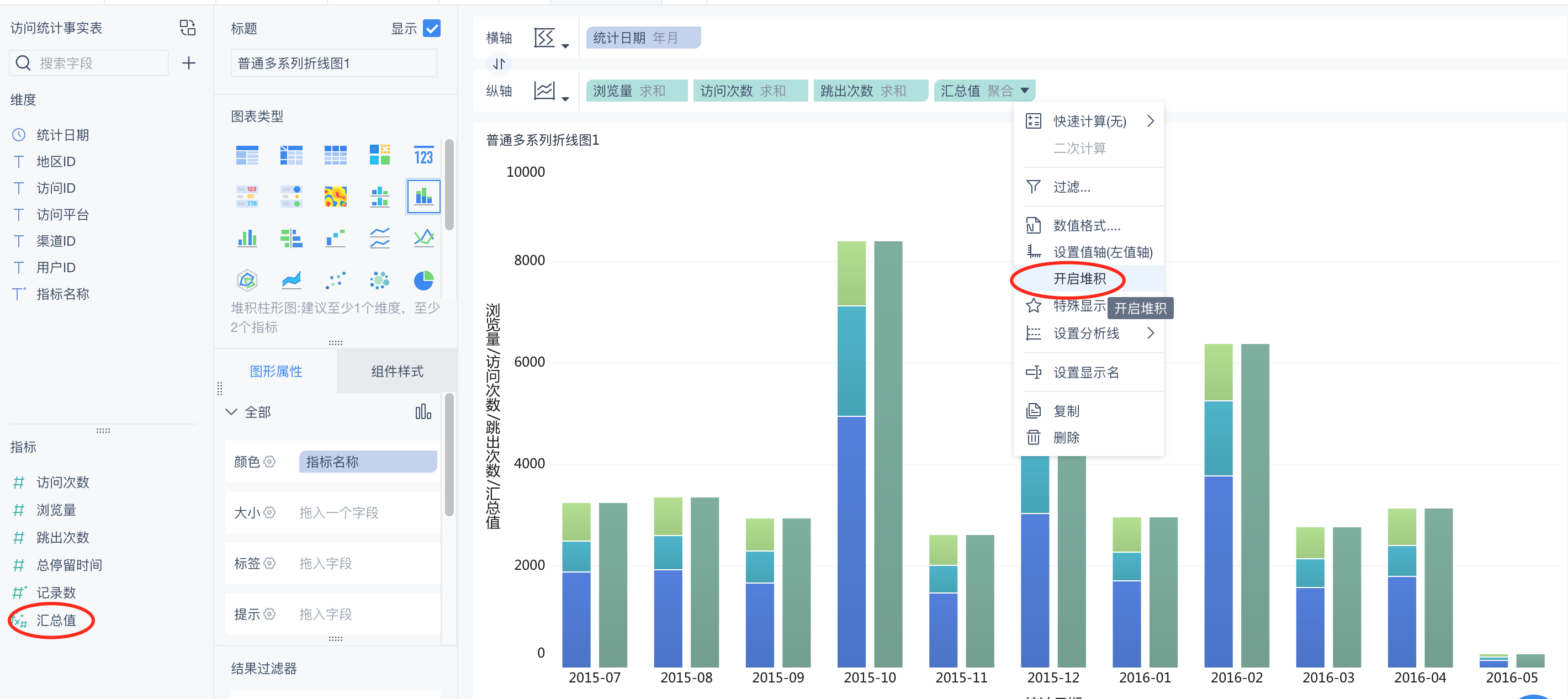The image size is (1568, 699).
Task: Select the area chart type
Action: coord(291,280)
